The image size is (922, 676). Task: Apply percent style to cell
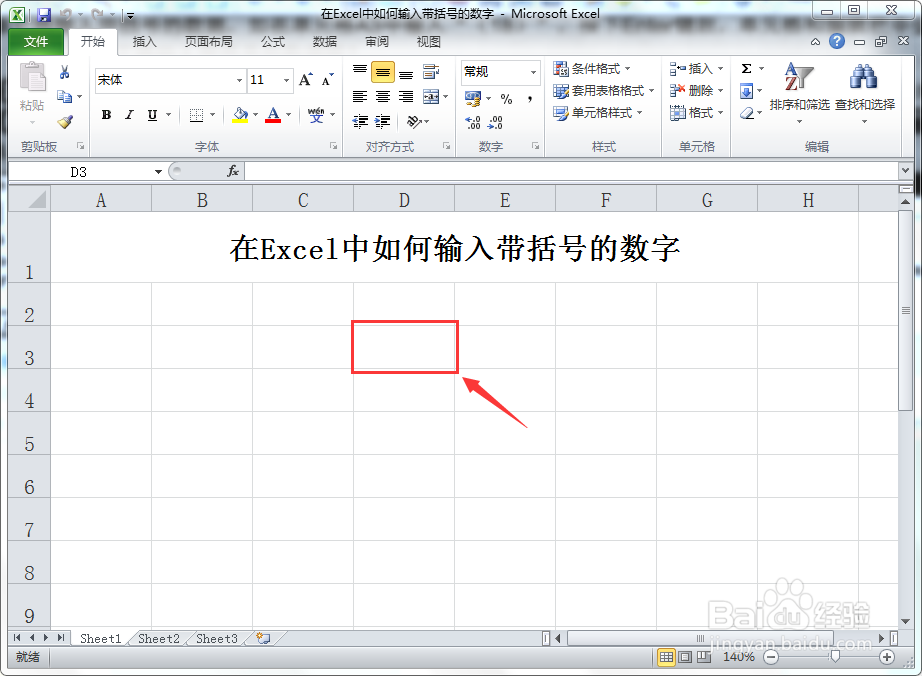point(506,99)
